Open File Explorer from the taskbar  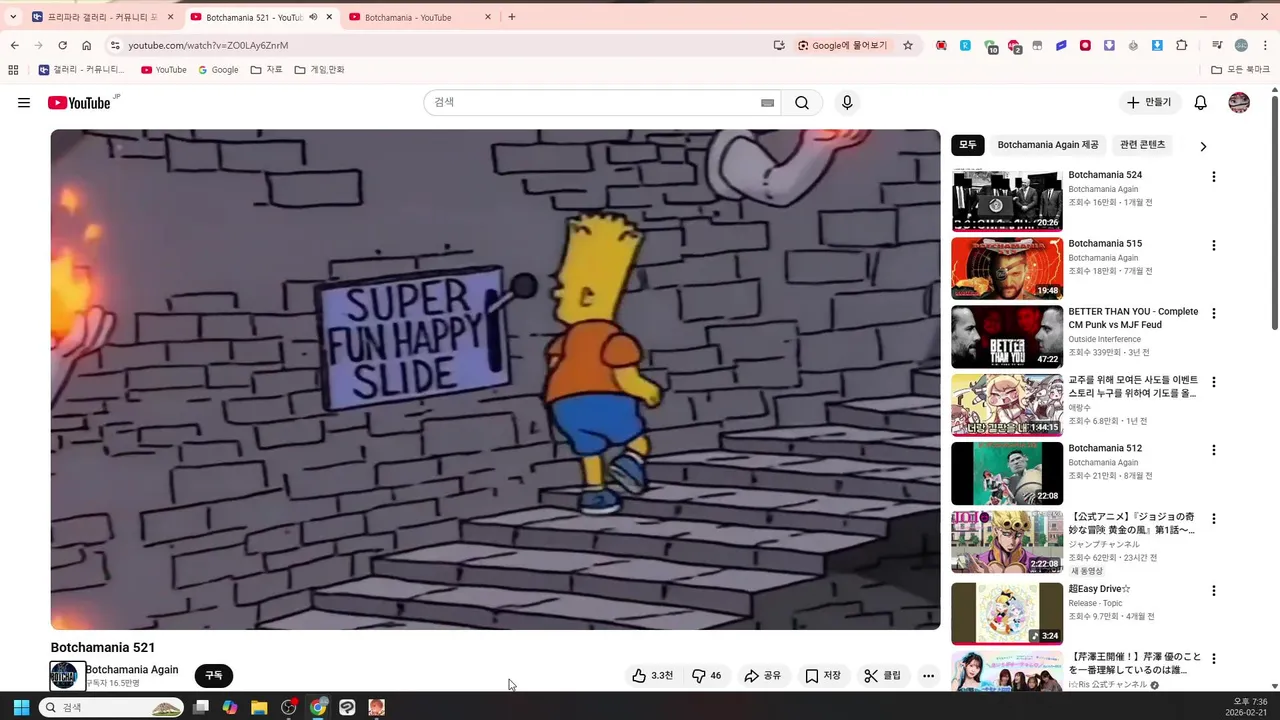[259, 707]
